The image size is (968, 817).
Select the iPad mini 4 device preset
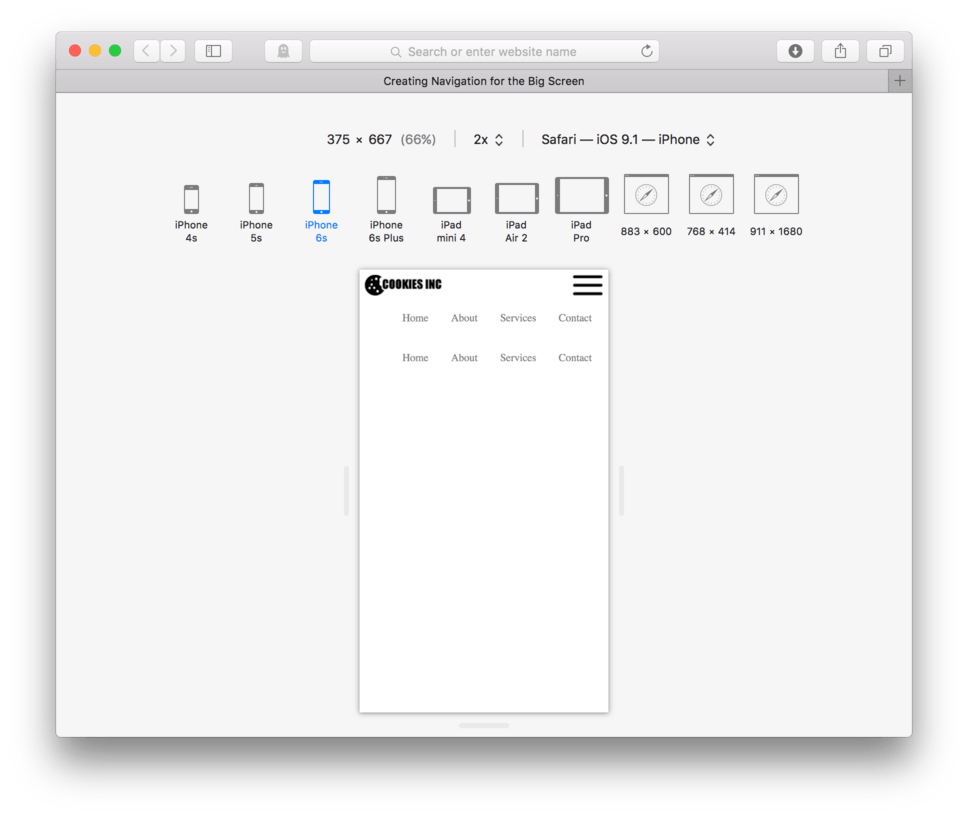coord(451,215)
